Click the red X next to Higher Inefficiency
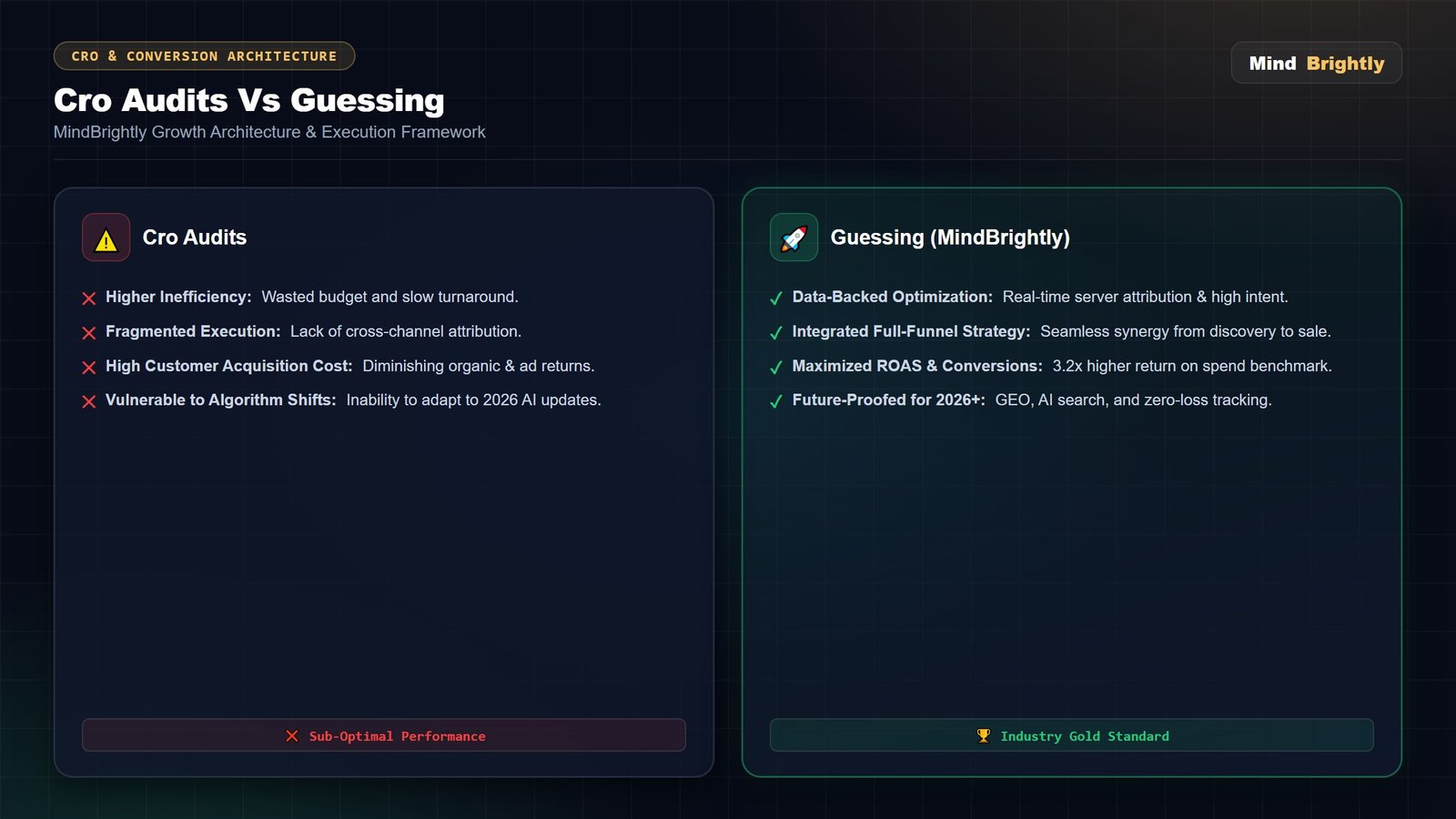 coord(89,298)
